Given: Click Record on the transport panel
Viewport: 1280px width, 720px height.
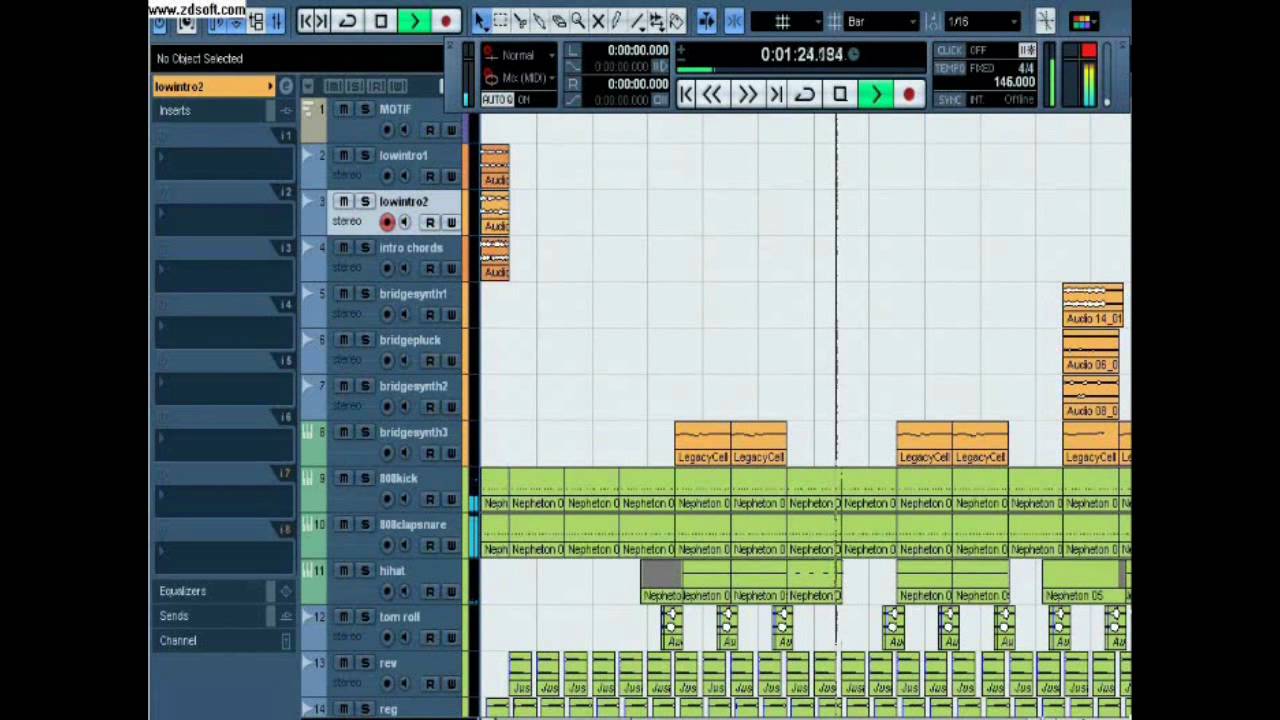Looking at the screenshot, I should 908,95.
